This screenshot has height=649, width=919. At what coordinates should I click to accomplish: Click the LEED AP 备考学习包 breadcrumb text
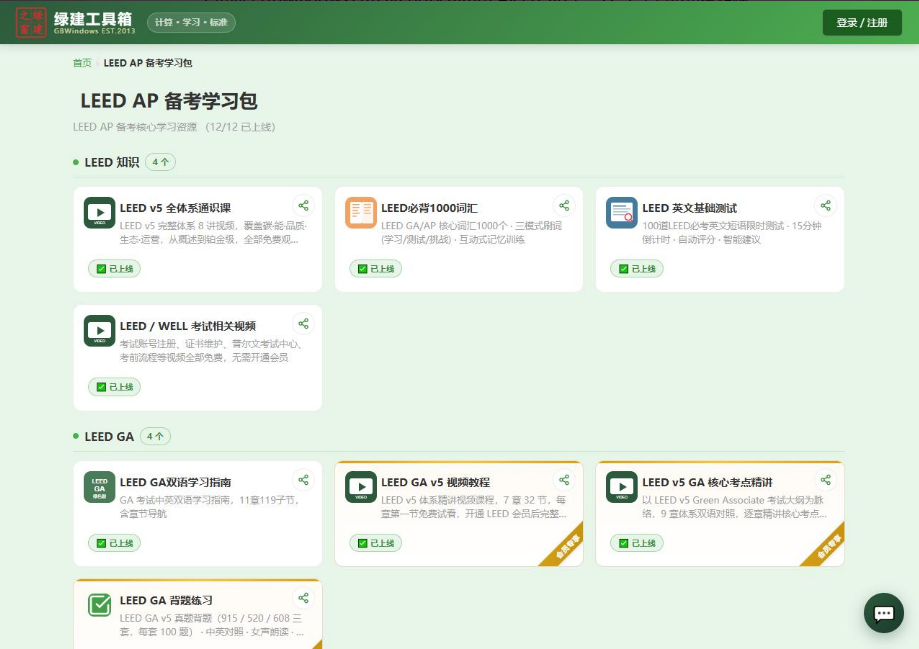148,63
